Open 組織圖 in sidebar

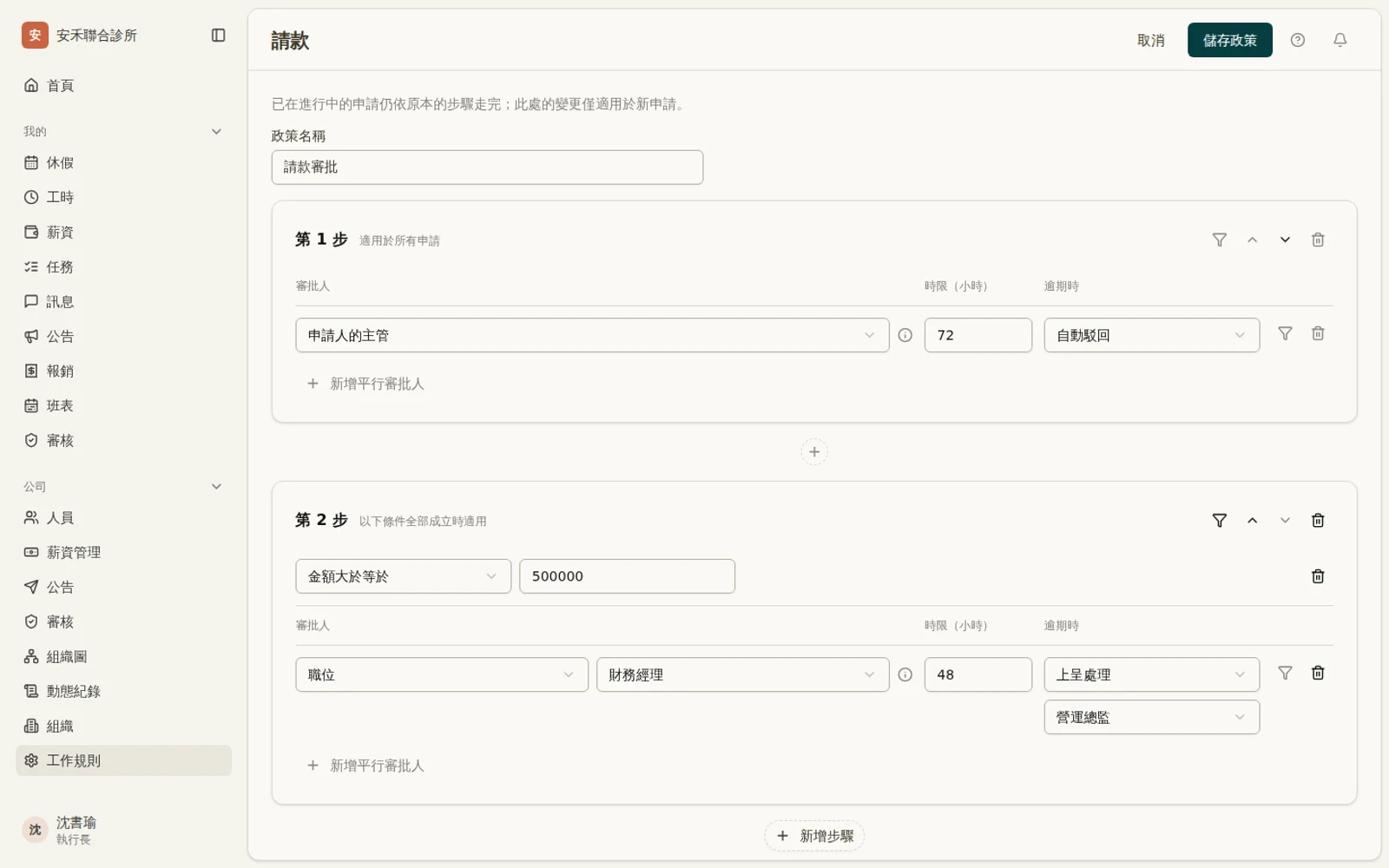click(123, 656)
